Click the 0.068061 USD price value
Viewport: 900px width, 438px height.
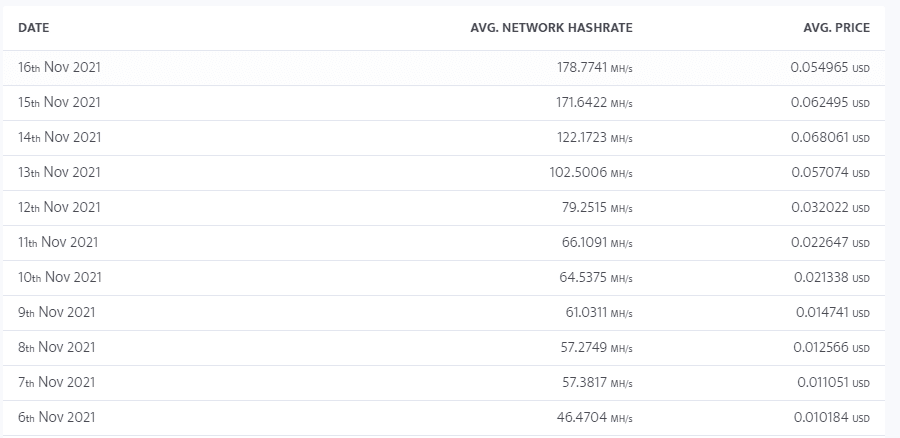click(x=831, y=138)
